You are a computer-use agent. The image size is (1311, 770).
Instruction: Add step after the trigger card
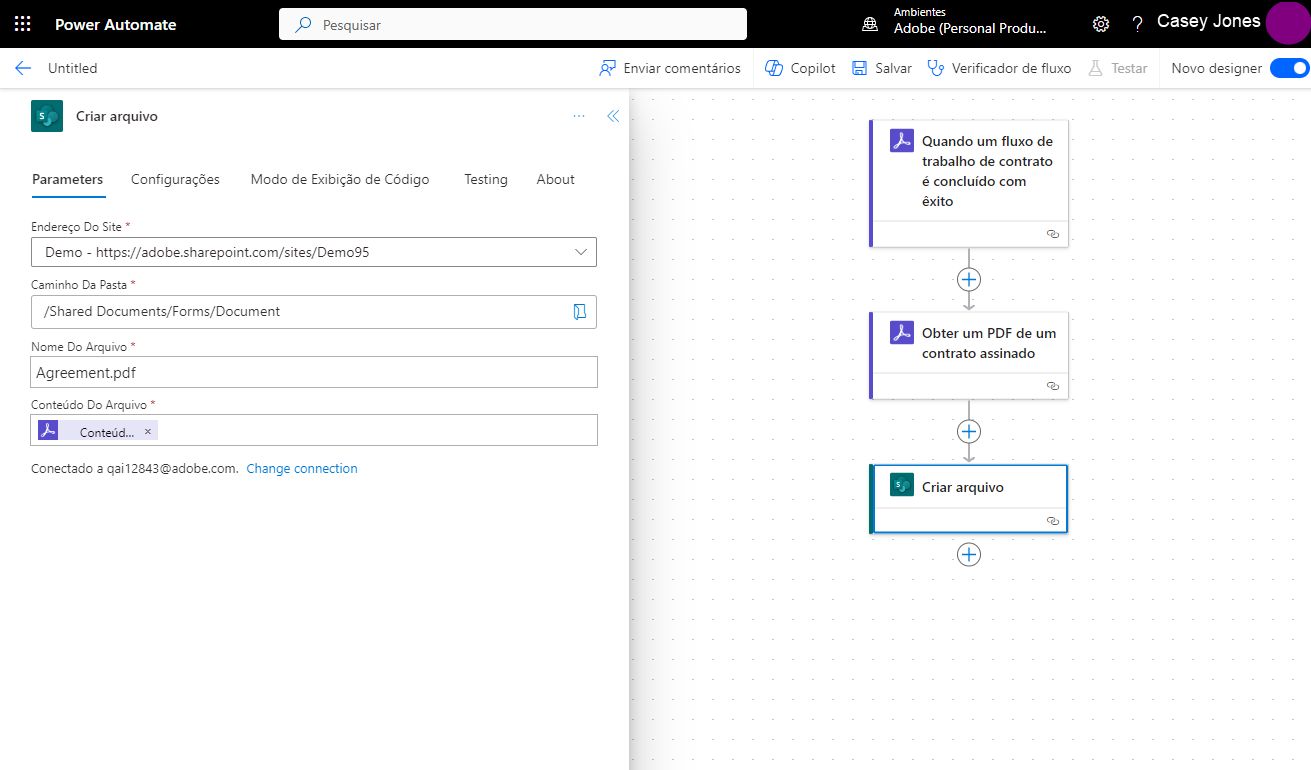pos(968,279)
